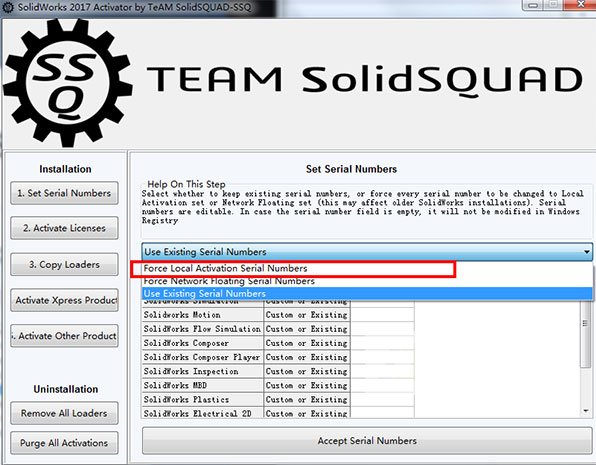Screen dimensions: 596x465
Task: Click serial number field for SolidWorks Plastics
Action: (x=382, y=399)
